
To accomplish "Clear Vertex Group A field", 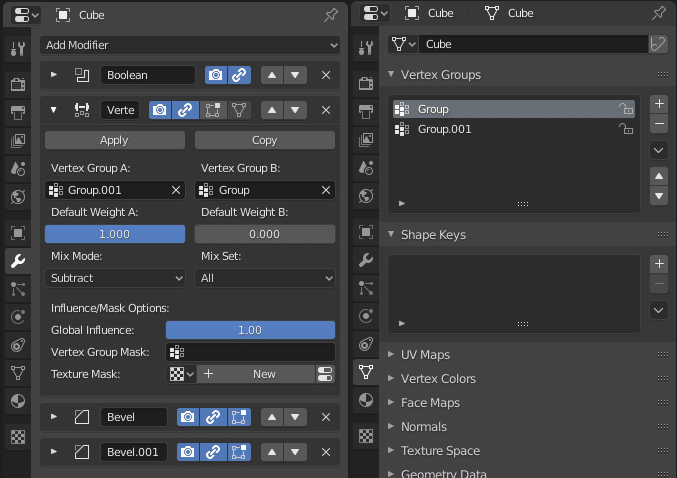I will tap(176, 190).
